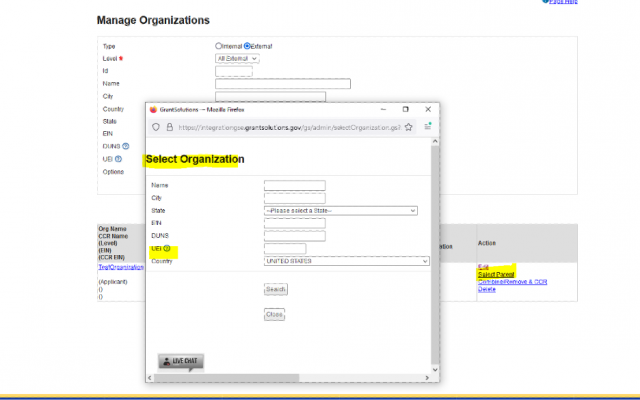Select the External type radio button
This screenshot has width=640, height=400.
(247, 46)
